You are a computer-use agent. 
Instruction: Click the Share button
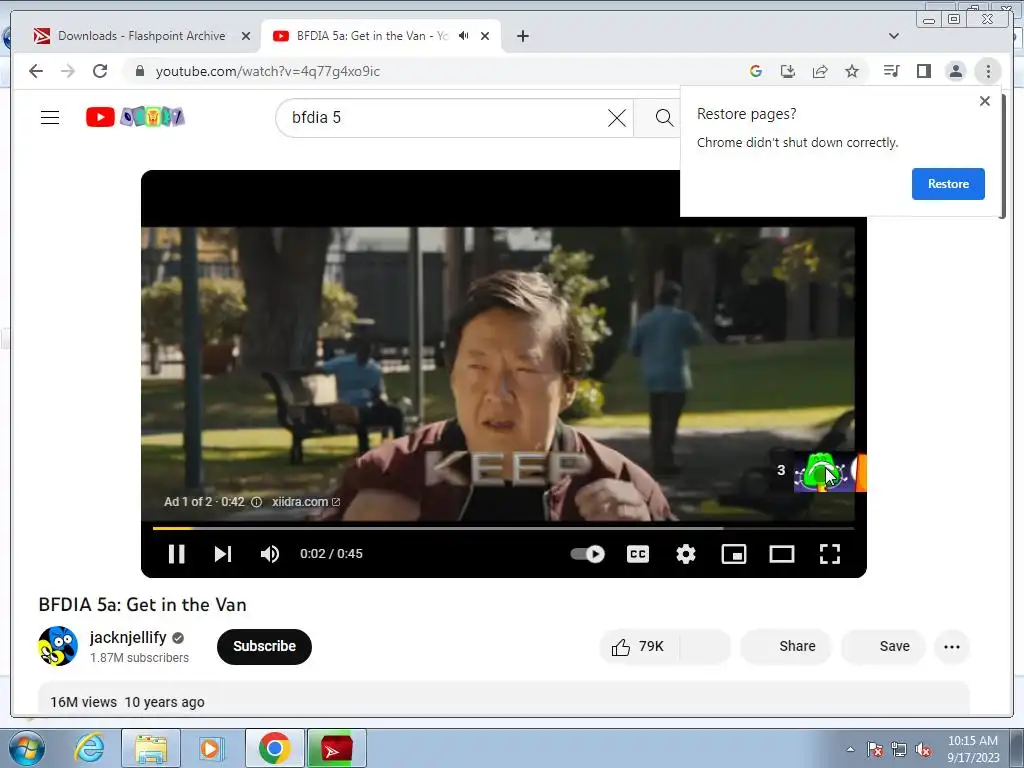(x=786, y=647)
